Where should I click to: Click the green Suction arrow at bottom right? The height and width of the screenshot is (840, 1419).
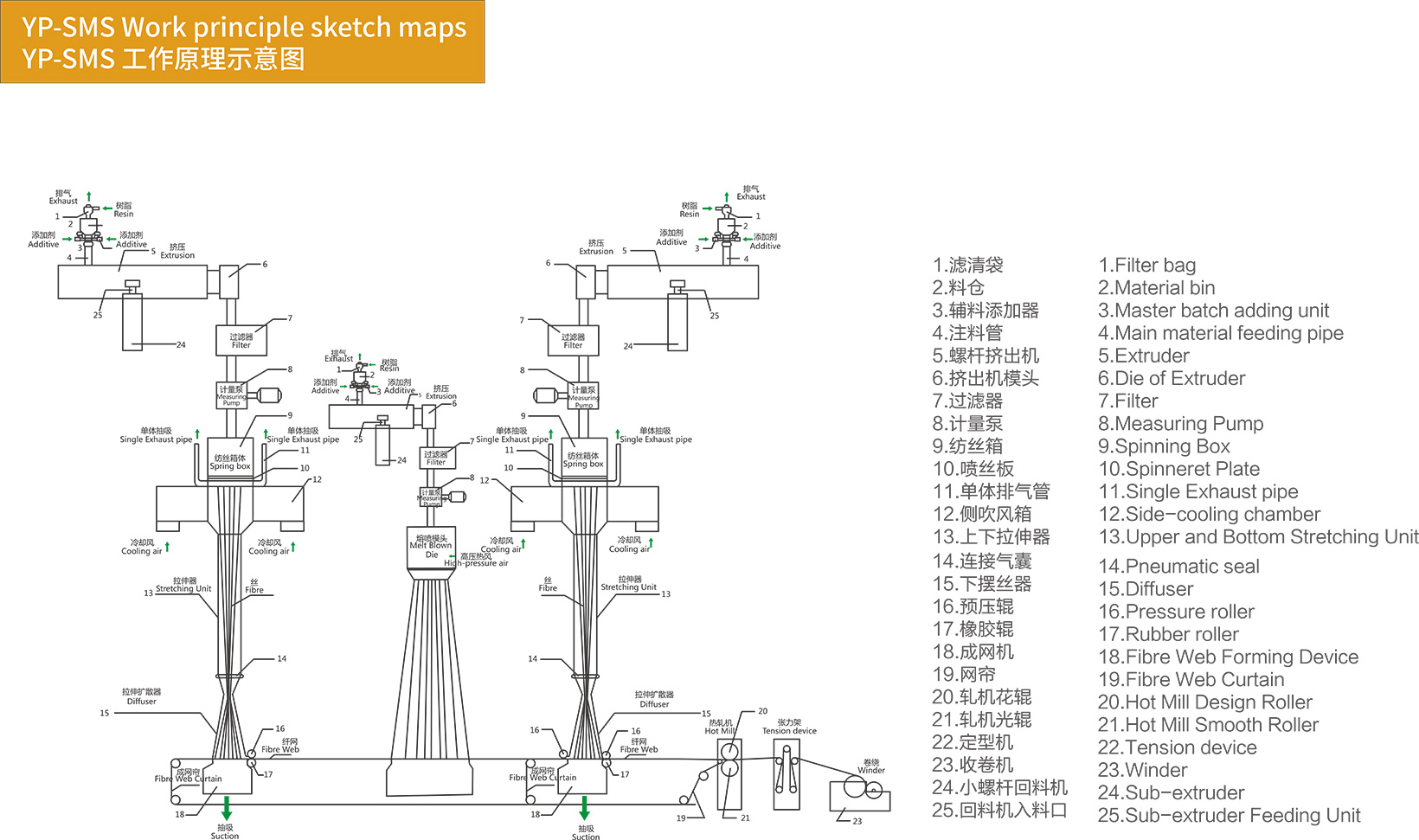[584, 809]
